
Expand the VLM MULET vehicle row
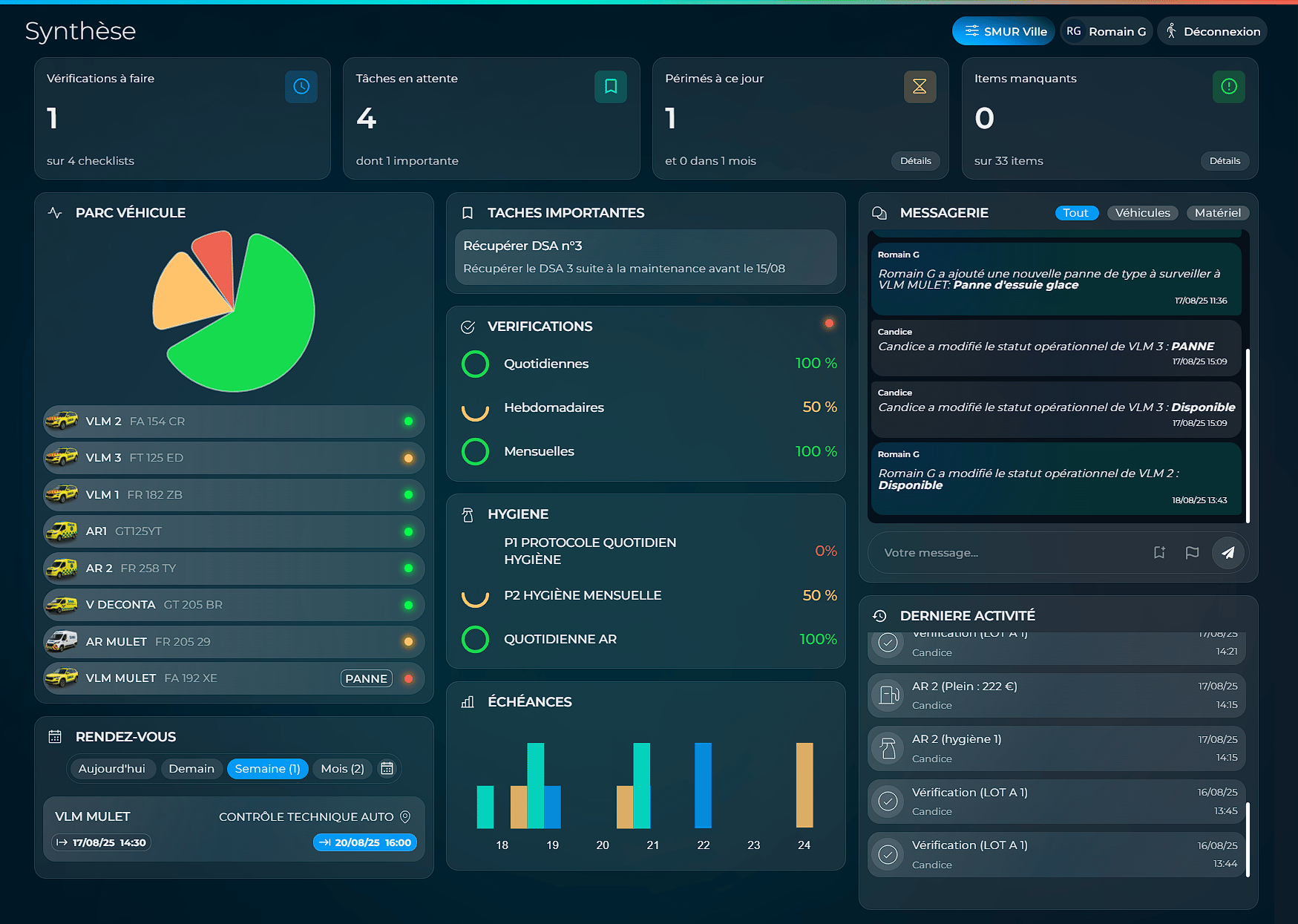point(234,678)
